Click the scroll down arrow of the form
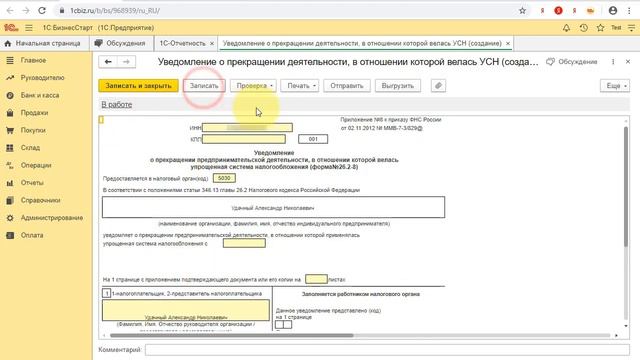 coord(626,326)
